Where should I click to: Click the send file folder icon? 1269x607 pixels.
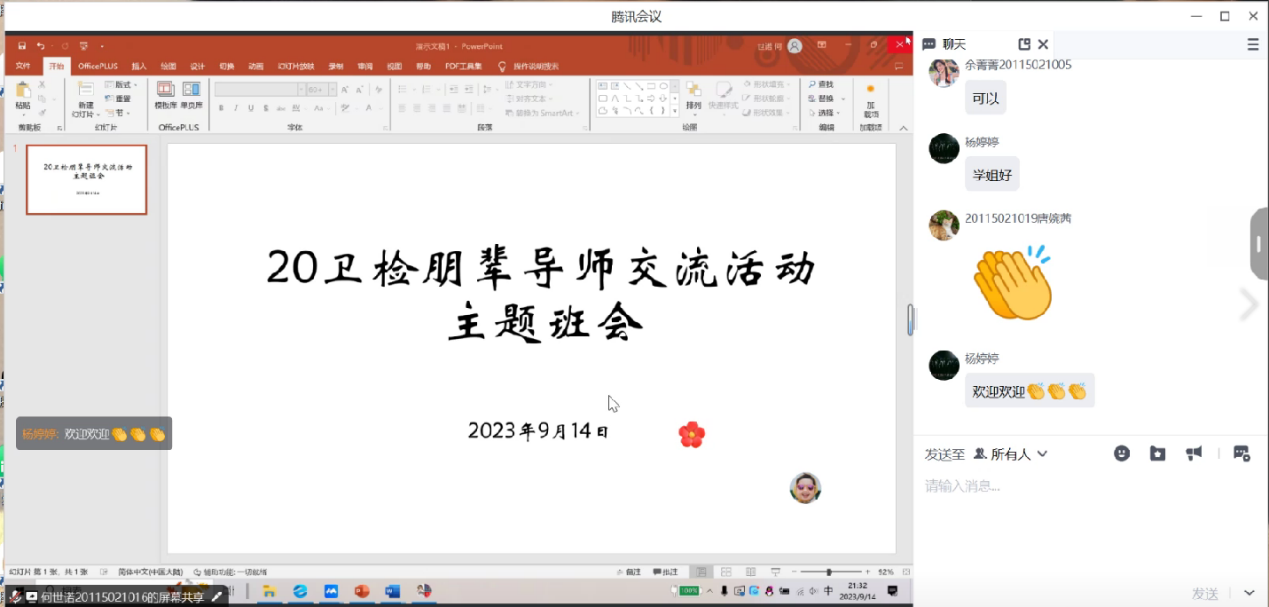click(1157, 453)
